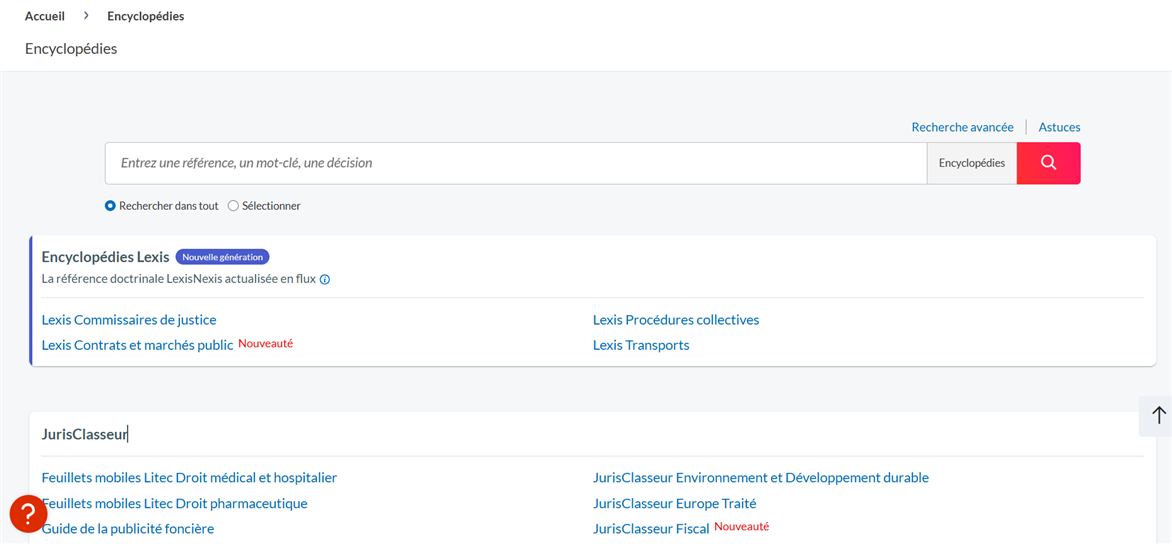Choose the 'Sélectionner' radio option
The height and width of the screenshot is (544, 1172).
point(233,206)
